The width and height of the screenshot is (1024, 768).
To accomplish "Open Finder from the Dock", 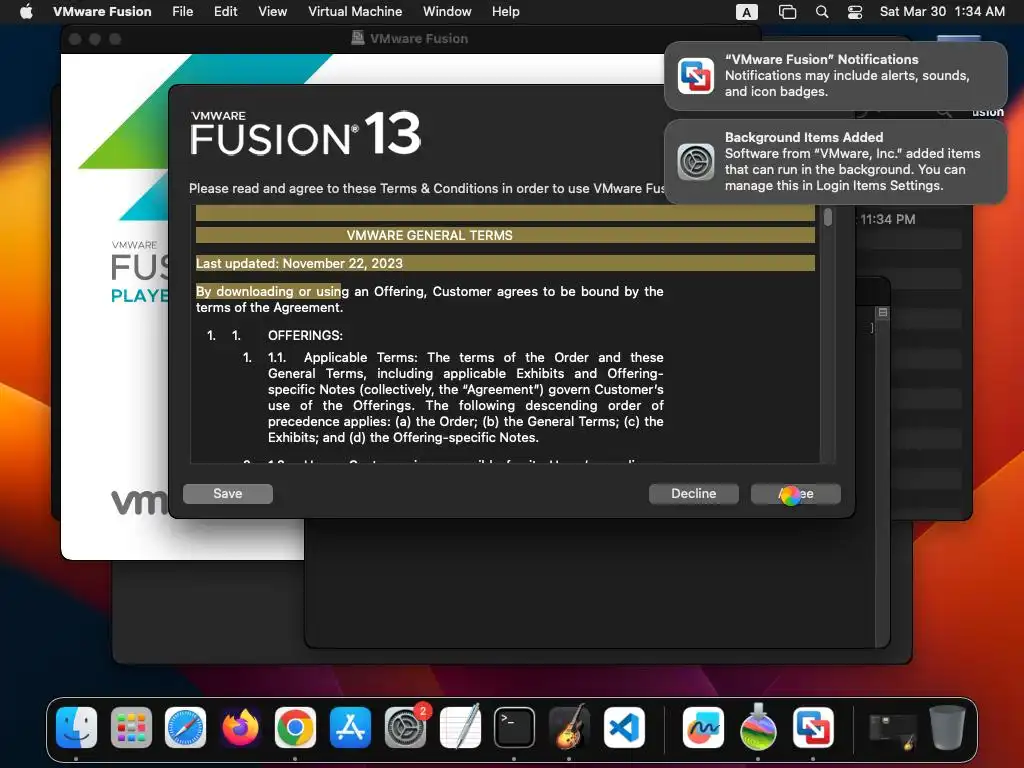I will [x=76, y=728].
